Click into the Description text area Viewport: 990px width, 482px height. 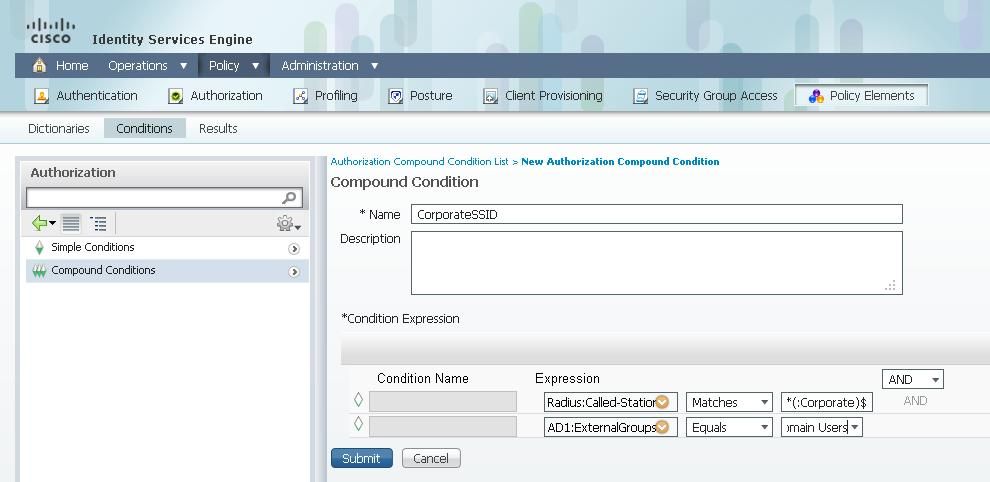click(657, 263)
